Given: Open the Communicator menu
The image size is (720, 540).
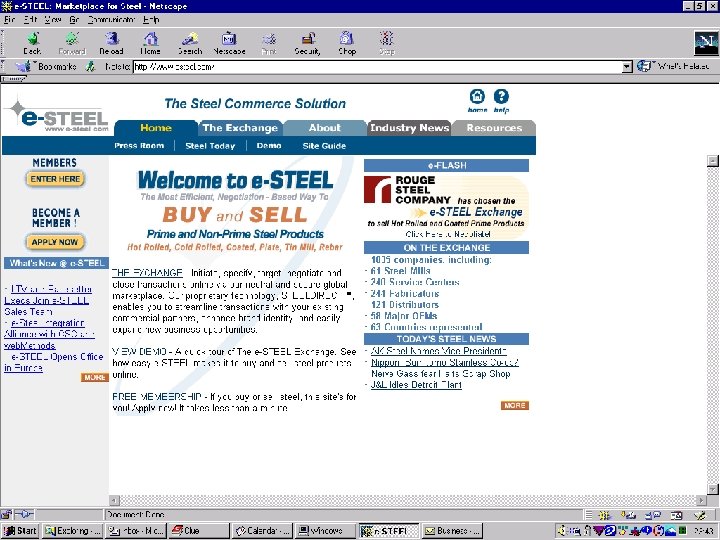Looking at the screenshot, I should (x=111, y=20).
